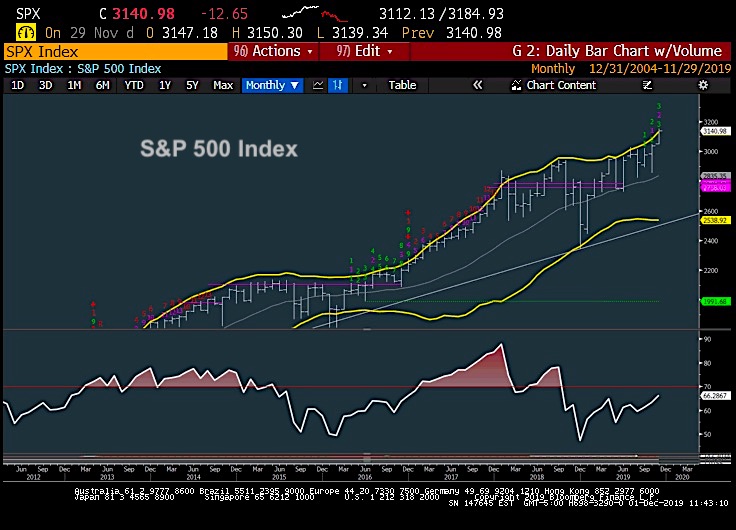Screen dimensions: 736x530
Task: Switch to bar chart type icon
Action: click(338, 85)
